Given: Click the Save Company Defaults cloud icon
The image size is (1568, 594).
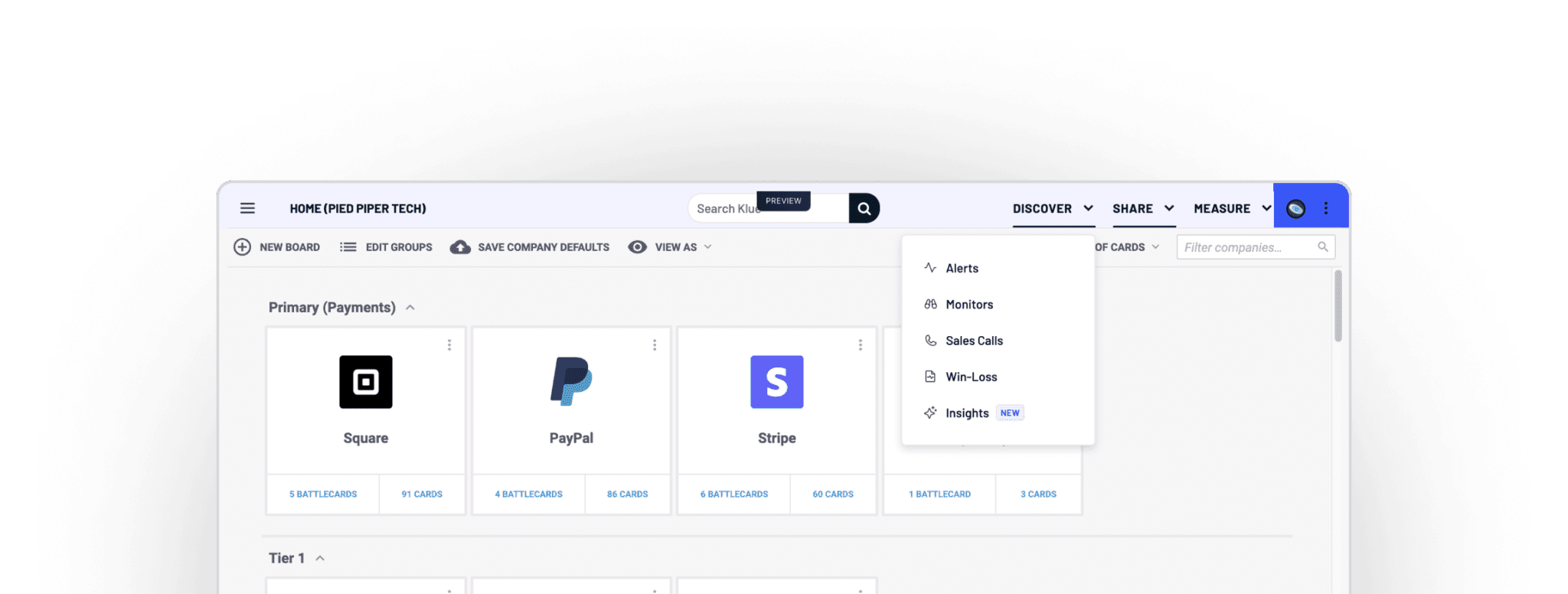Looking at the screenshot, I should [x=460, y=247].
